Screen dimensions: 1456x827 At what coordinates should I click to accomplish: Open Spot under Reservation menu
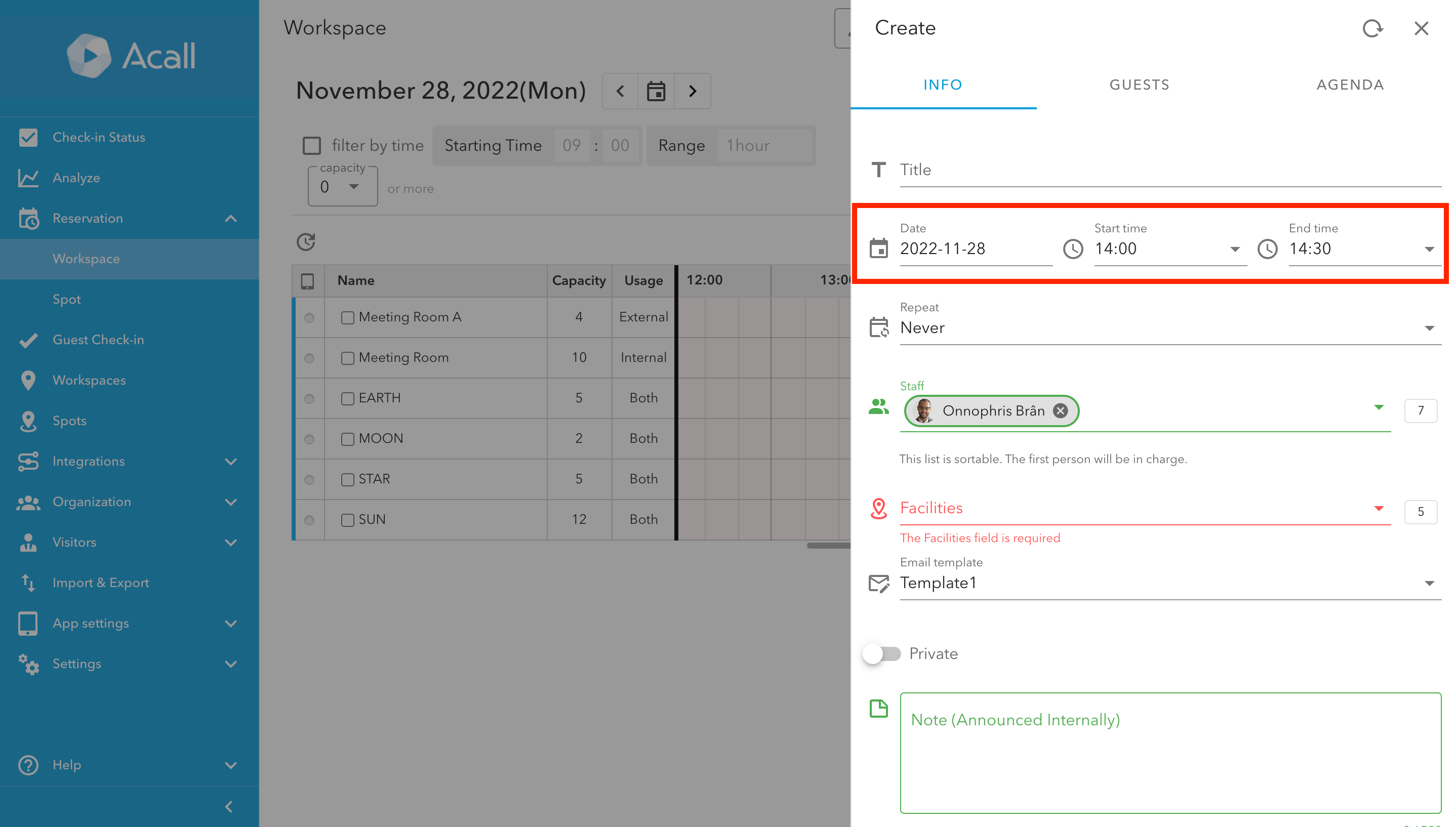66,299
